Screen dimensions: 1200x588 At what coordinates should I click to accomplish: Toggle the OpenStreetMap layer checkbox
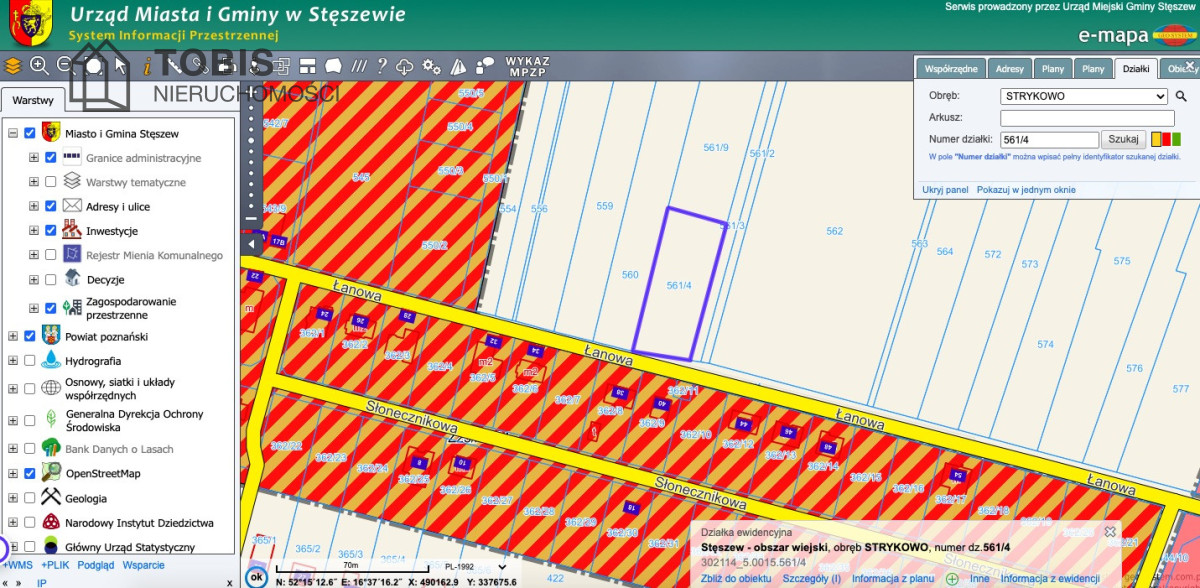(x=29, y=474)
